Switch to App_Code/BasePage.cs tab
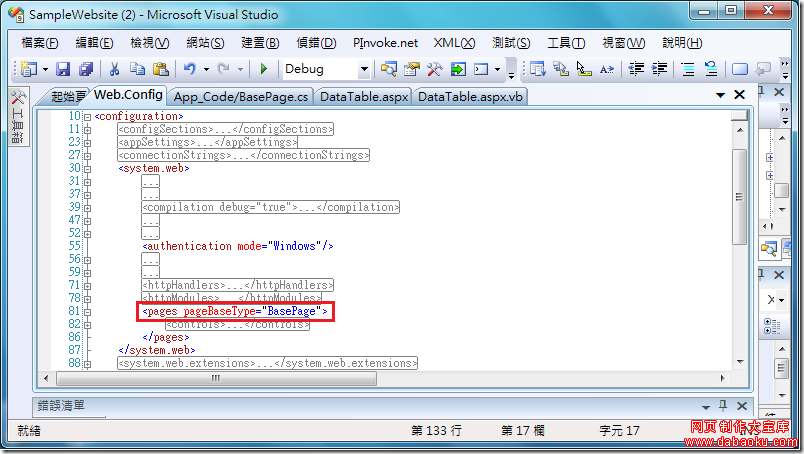The width and height of the screenshot is (804, 454). [x=241, y=97]
